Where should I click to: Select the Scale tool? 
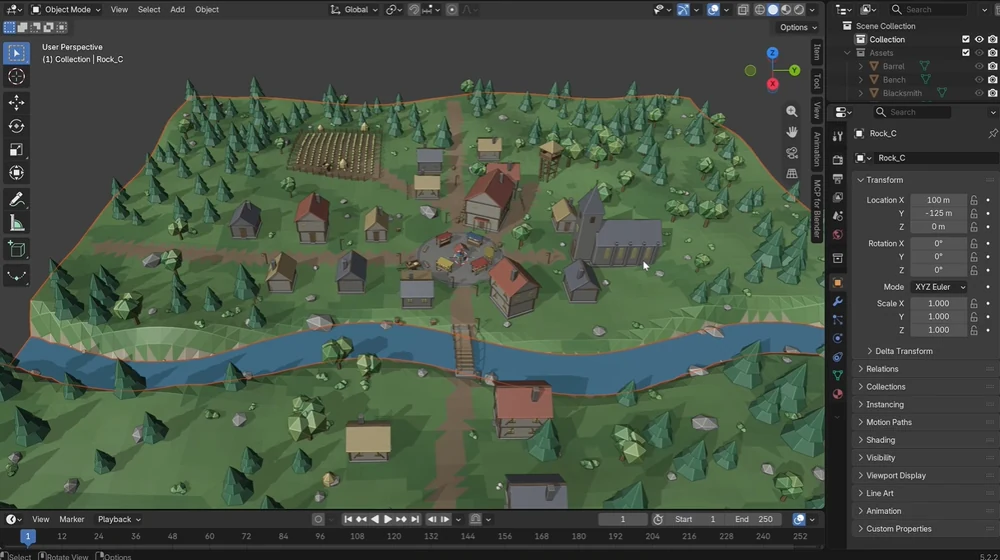pos(17,149)
